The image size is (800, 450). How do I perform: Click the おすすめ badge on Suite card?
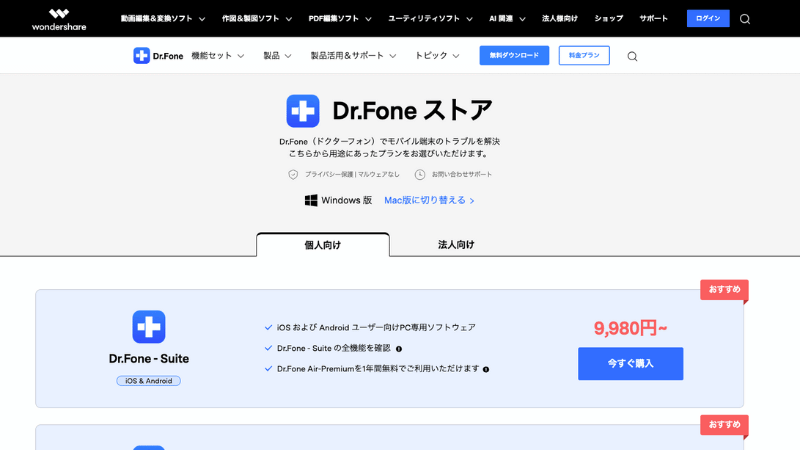coord(724,290)
